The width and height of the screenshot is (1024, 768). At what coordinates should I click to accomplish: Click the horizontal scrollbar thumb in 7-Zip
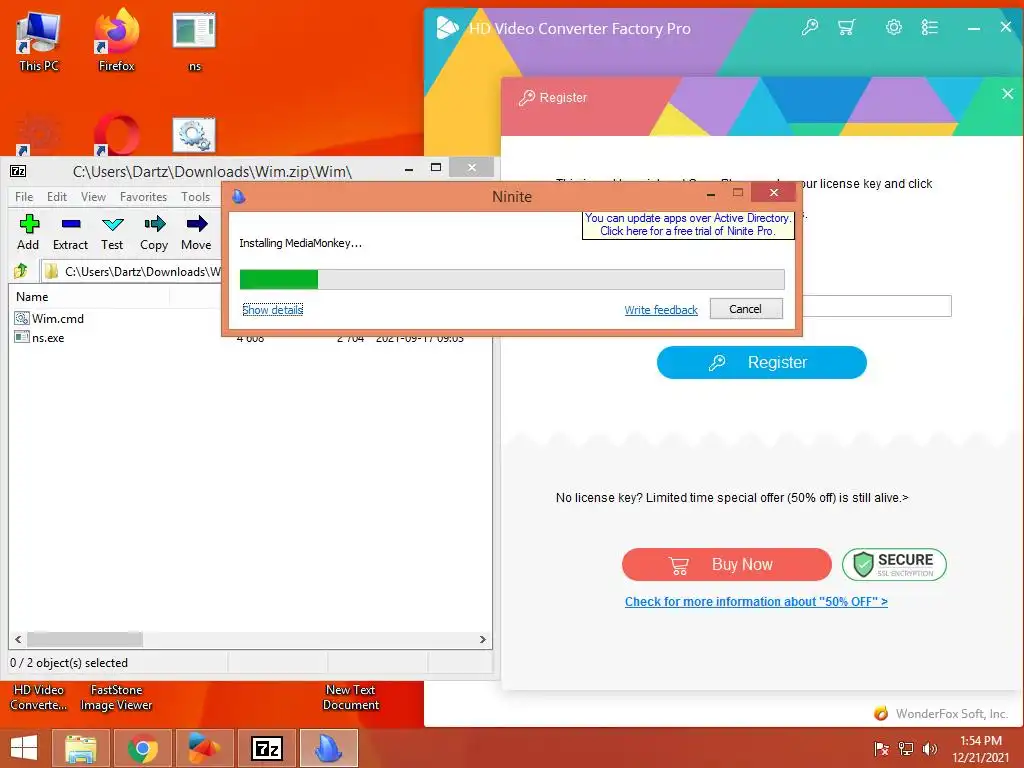(x=85, y=639)
